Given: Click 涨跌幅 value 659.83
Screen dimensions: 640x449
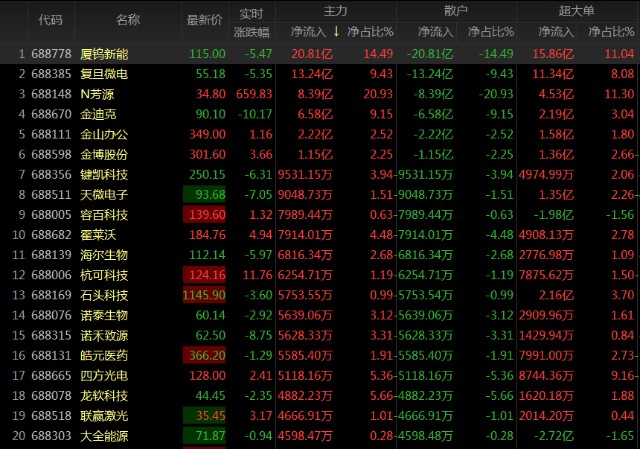Looking at the screenshot, I should click(x=254, y=94).
